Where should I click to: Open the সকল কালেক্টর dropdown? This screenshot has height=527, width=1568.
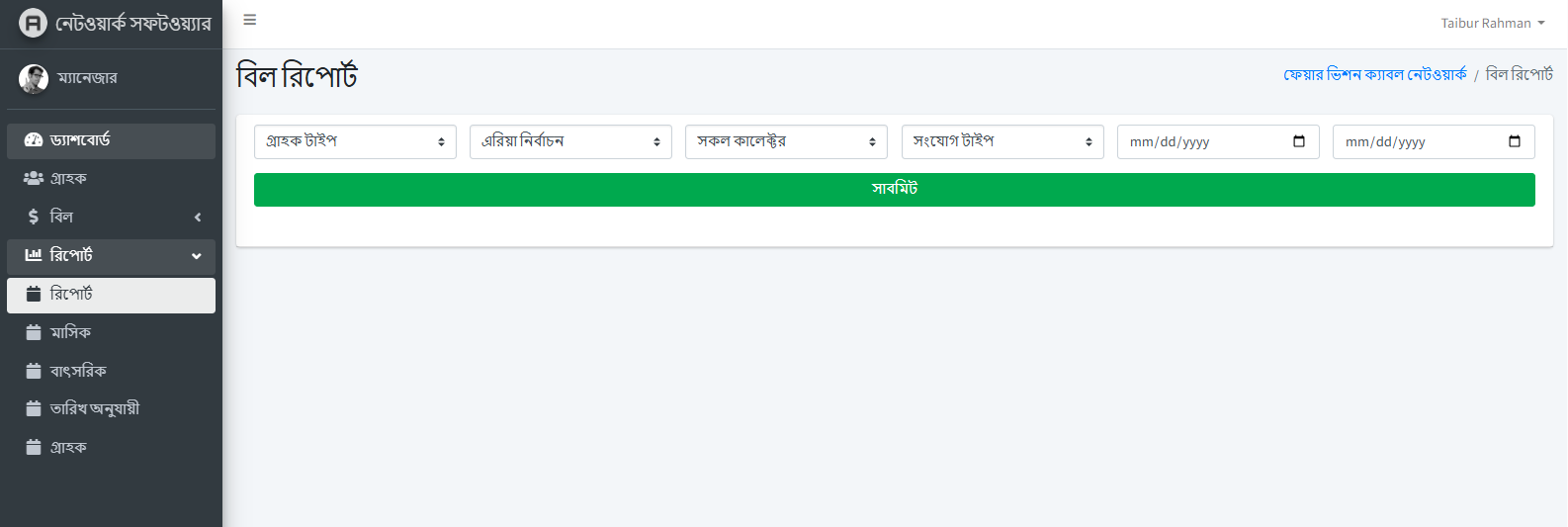786,141
